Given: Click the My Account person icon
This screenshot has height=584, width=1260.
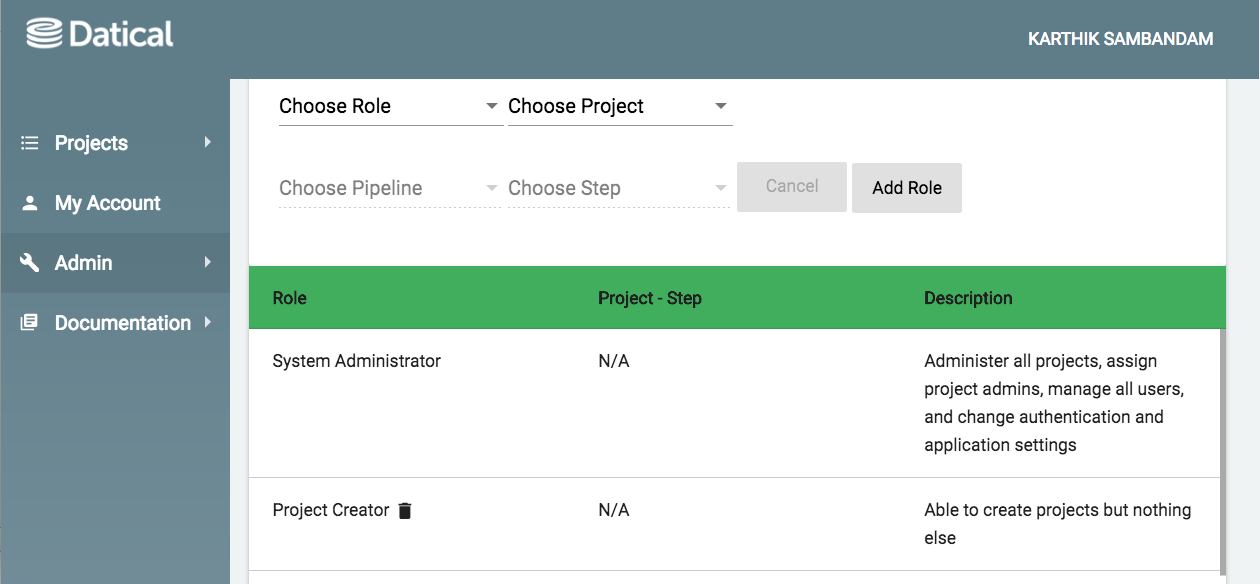Looking at the screenshot, I should 29,203.
